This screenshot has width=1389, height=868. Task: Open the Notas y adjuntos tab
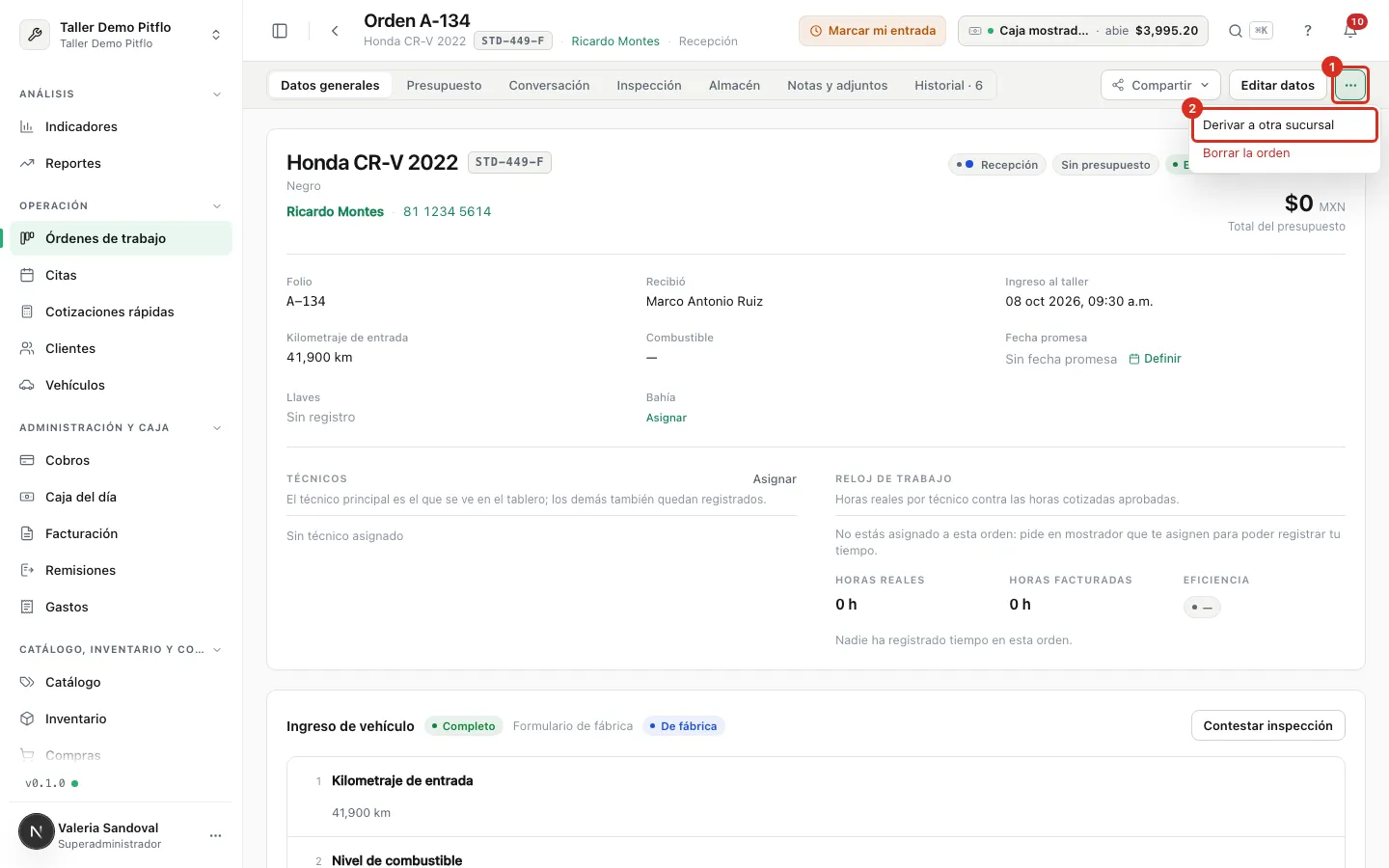(837, 85)
